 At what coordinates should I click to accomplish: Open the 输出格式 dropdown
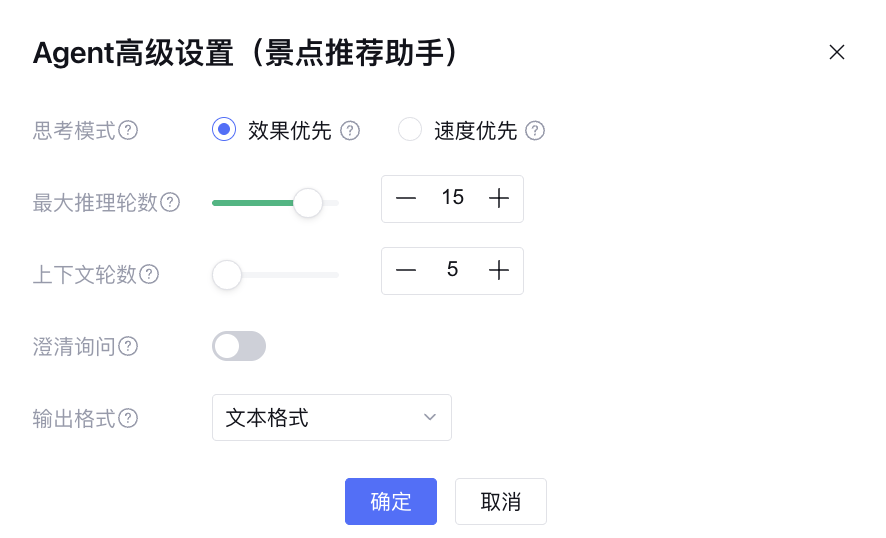click(x=332, y=418)
